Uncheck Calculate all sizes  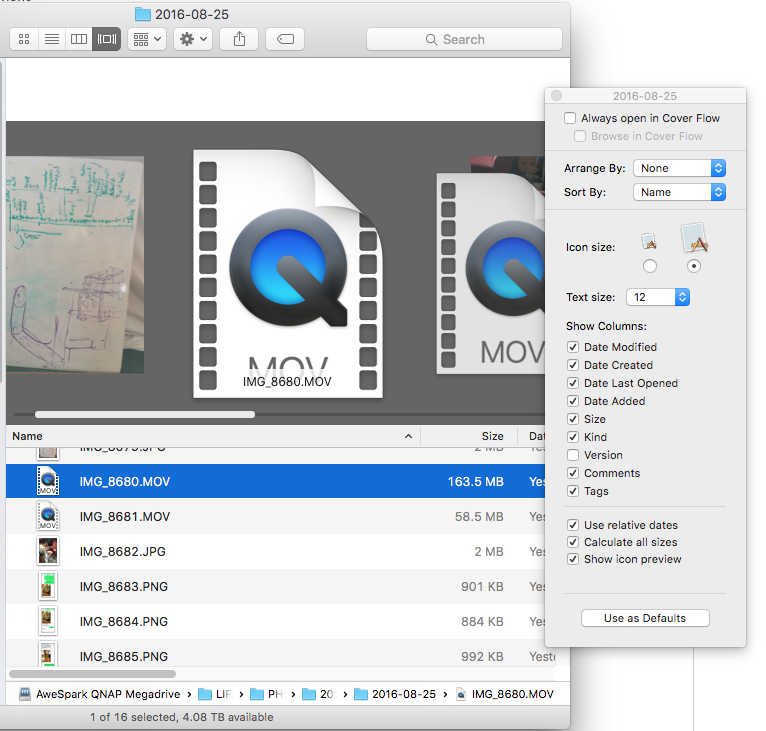point(573,542)
